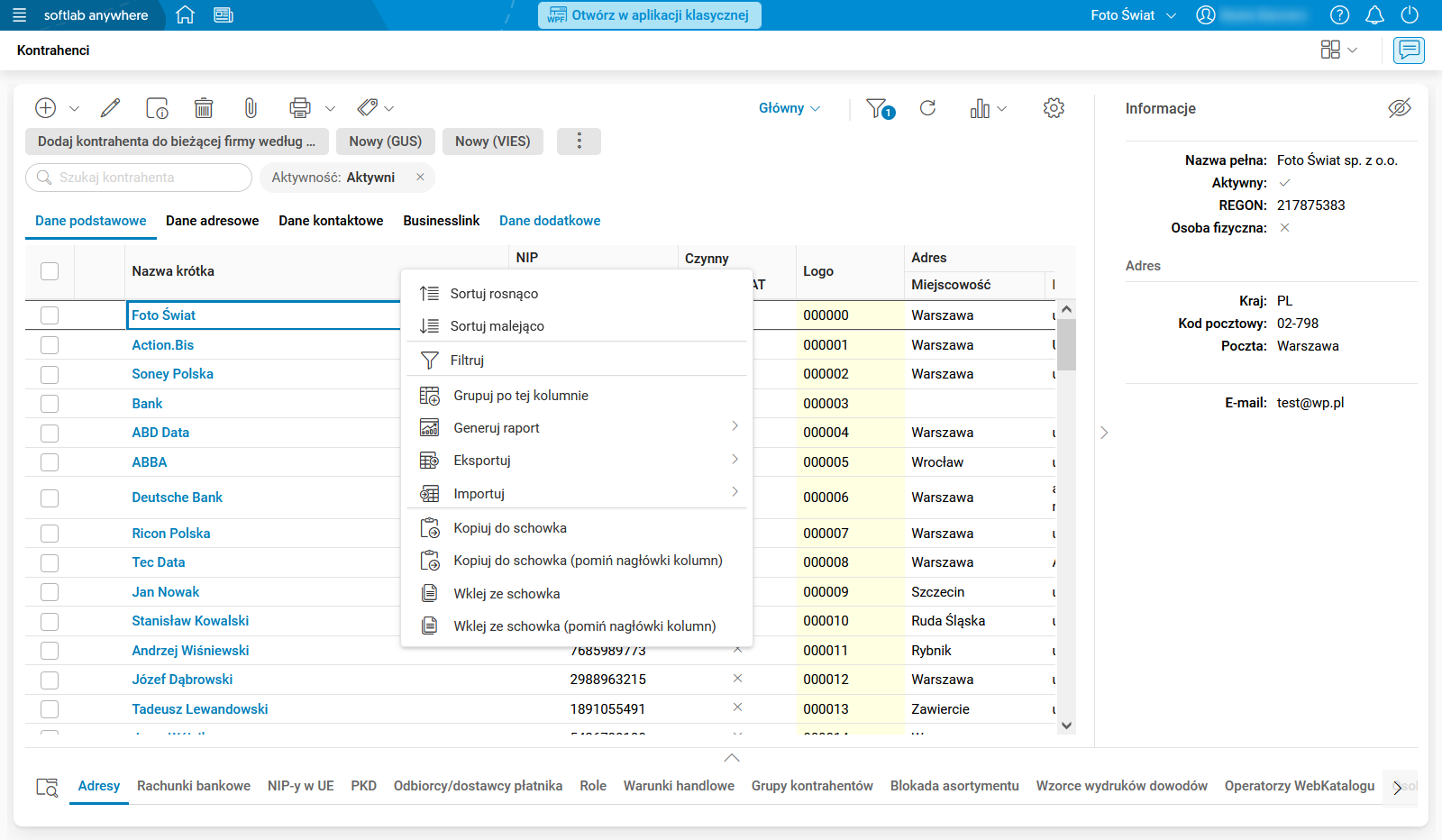Check the ABD Data row checkbox
This screenshot has height=840, width=1442.
pyautogui.click(x=50, y=433)
